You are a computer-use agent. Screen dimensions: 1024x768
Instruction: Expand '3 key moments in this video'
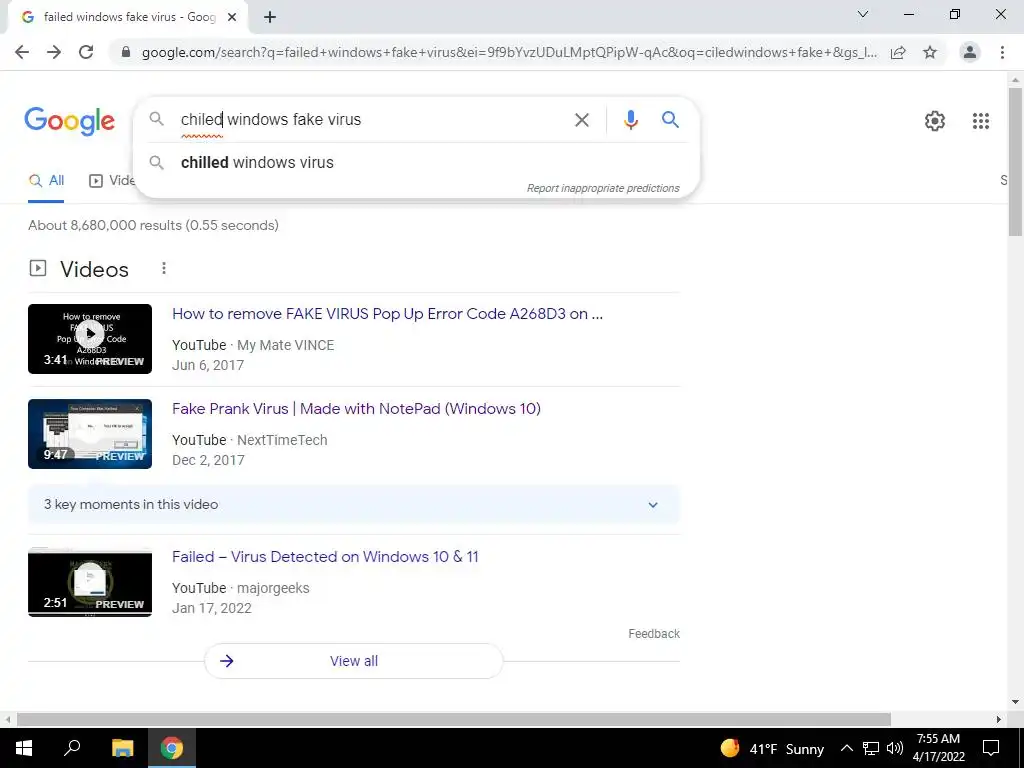(x=354, y=505)
